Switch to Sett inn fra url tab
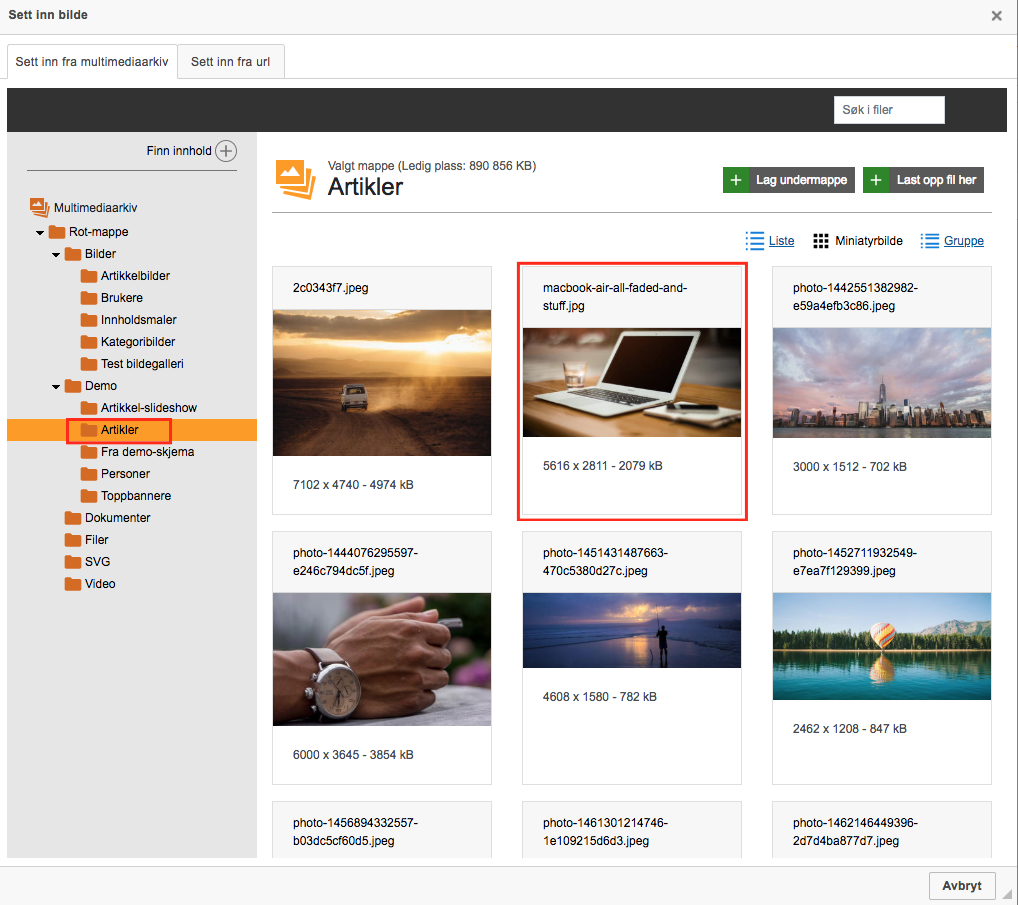Screen dimensions: 1018x905 (x=230, y=62)
